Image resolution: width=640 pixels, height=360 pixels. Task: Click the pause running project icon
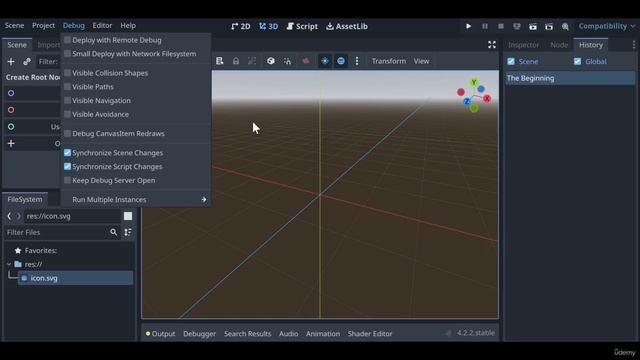(484, 26)
